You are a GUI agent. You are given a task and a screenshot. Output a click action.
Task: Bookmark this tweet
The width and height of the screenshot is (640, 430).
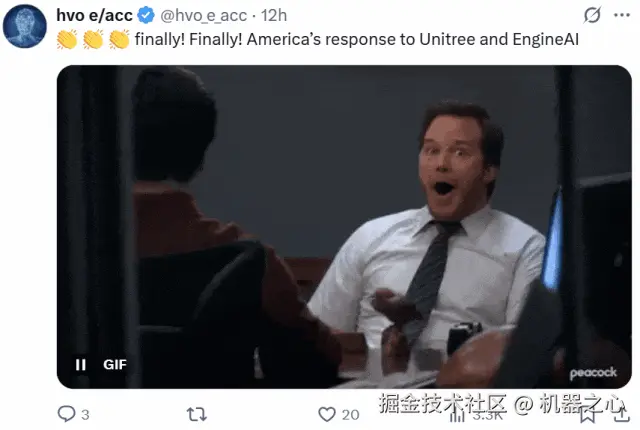tap(587, 414)
